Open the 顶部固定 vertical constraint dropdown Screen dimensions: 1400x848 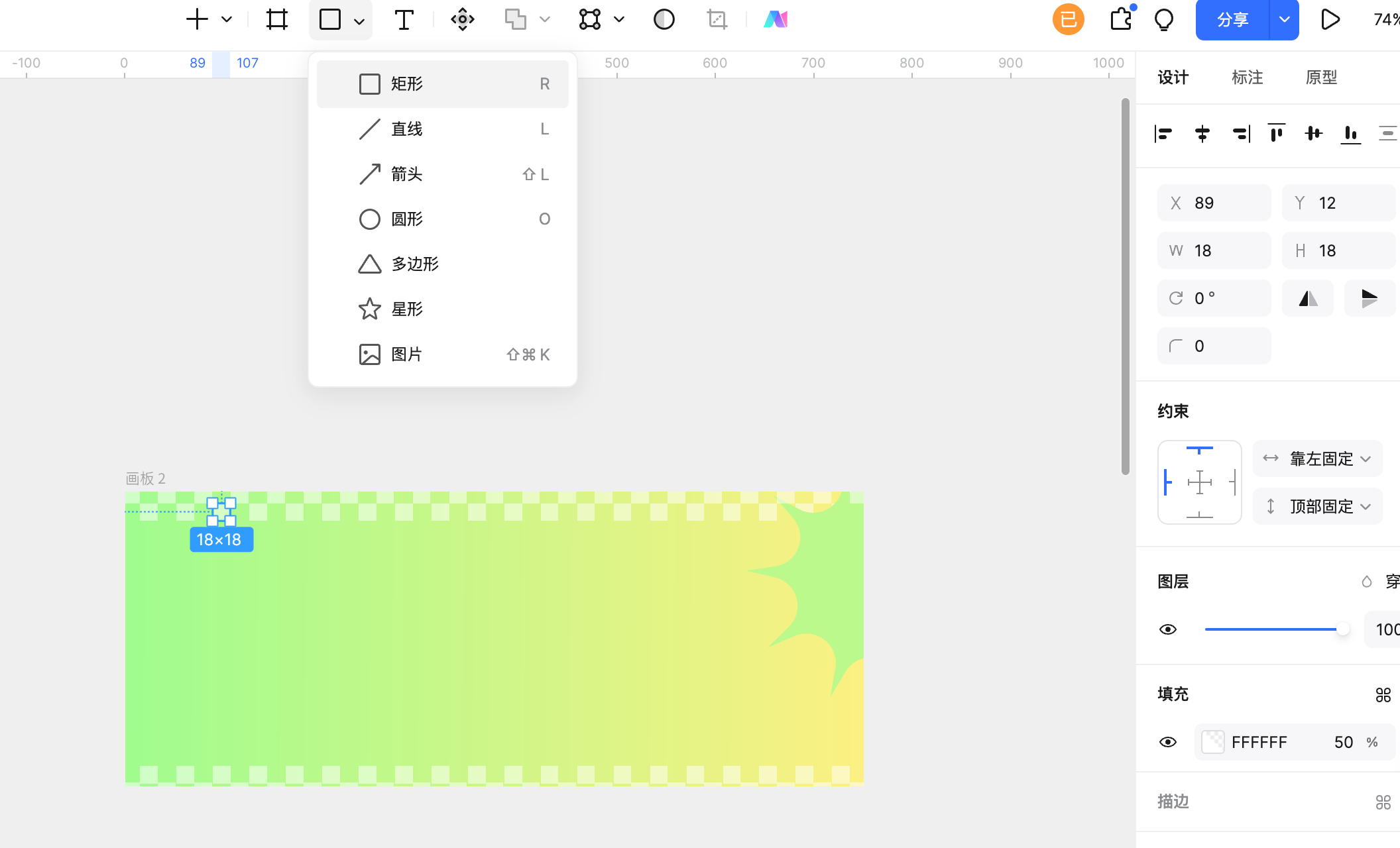tap(1318, 506)
